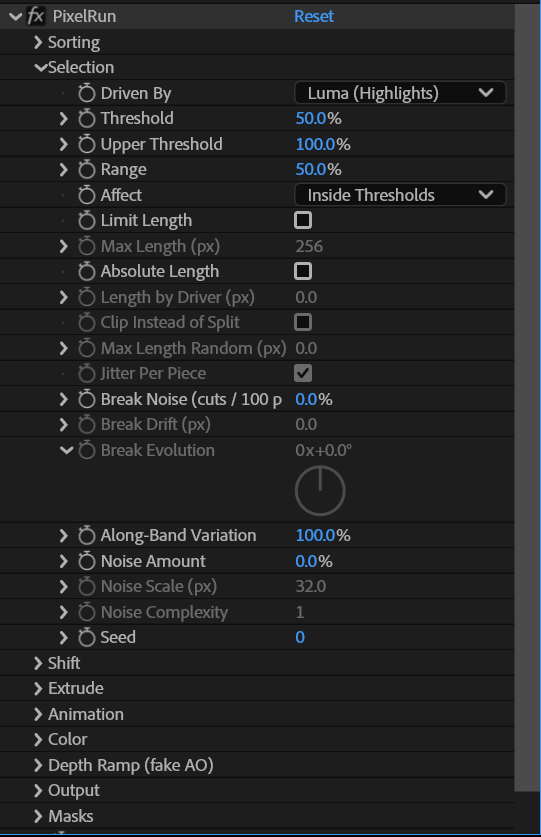The height and width of the screenshot is (837, 541).
Task: Toggle the Jitter Per Piece checkbox
Action: (x=303, y=373)
